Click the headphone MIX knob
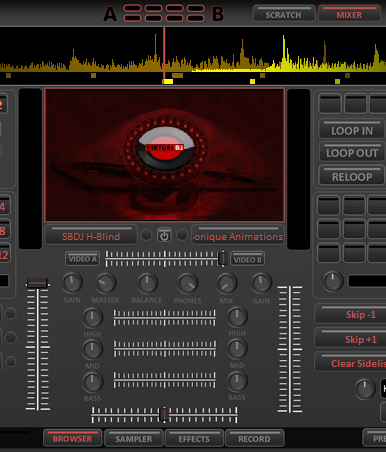Image resolution: width=386 pixels, height=452 pixels. pos(227,283)
